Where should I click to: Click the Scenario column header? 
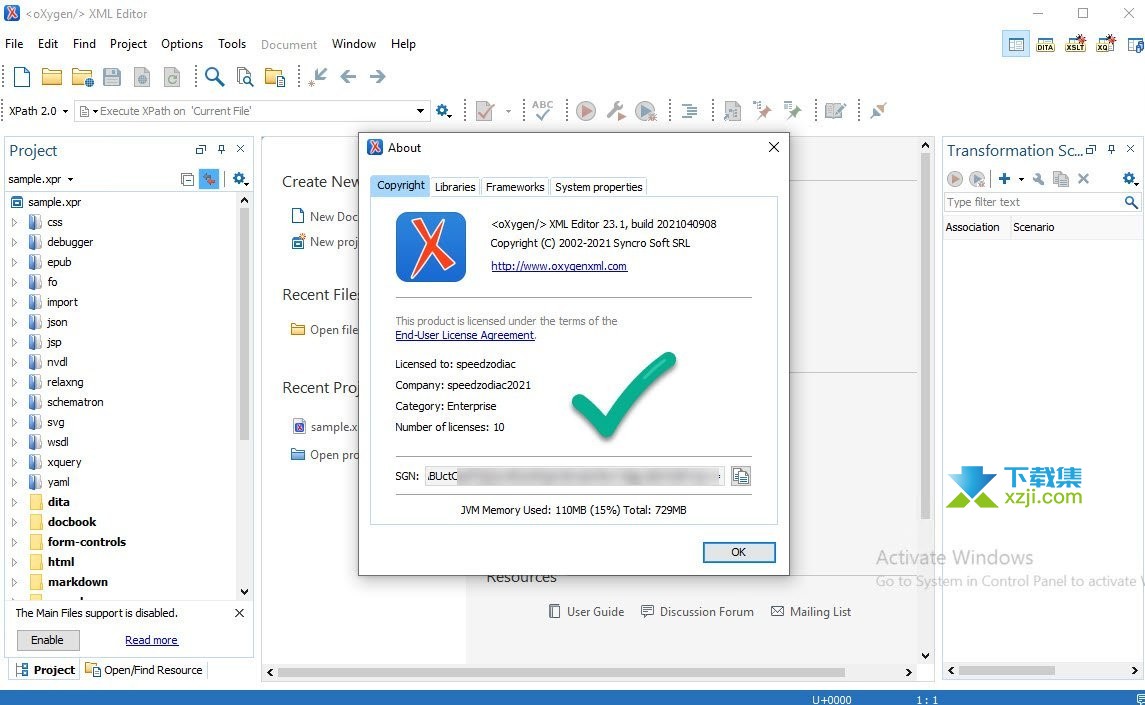pyautogui.click(x=1033, y=227)
